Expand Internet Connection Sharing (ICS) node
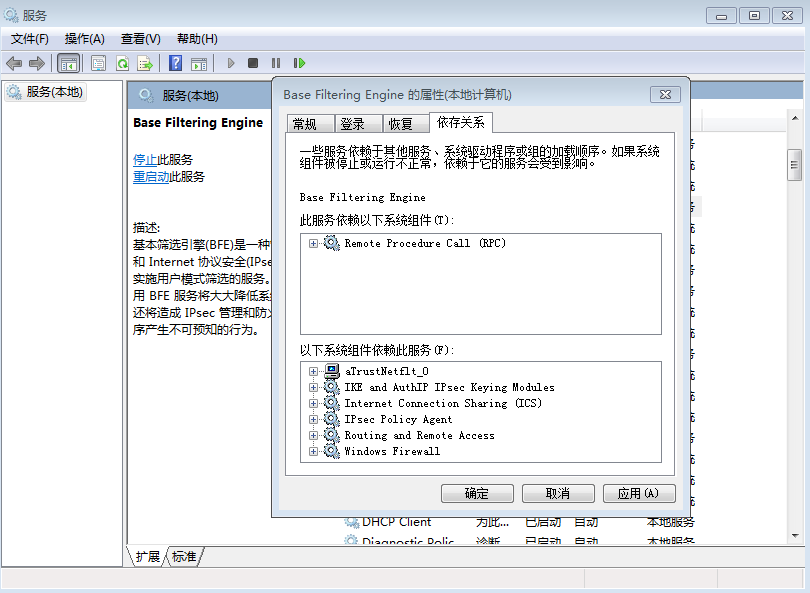 click(313, 403)
